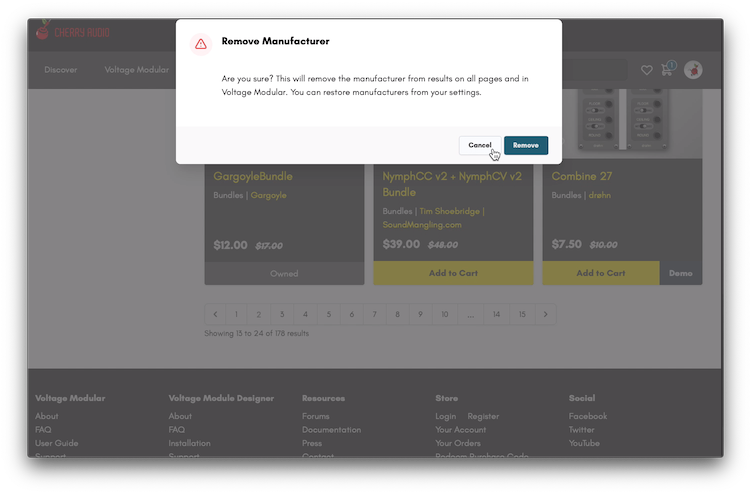751x494 pixels.
Task: Open Forums footer link
Action: pyautogui.click(x=316, y=416)
